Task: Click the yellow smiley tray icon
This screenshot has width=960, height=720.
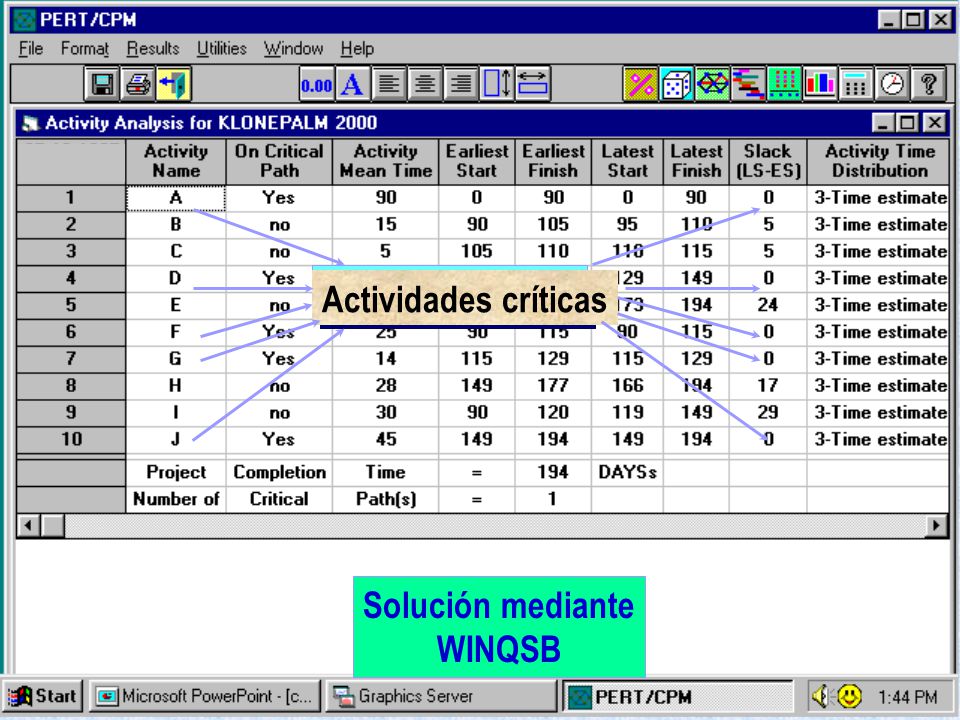Action: pyautogui.click(x=850, y=696)
